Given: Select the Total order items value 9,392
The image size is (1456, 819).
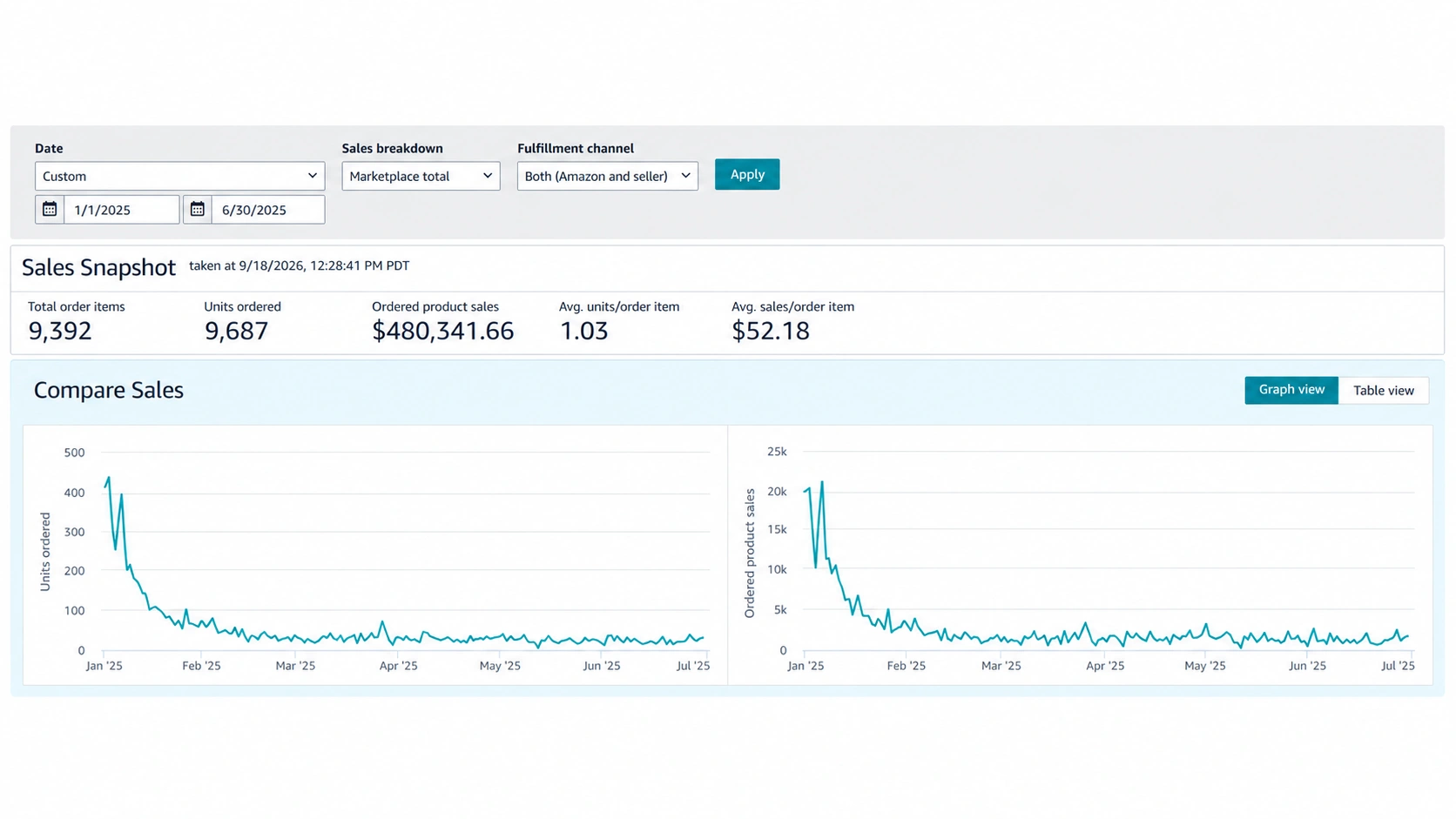Looking at the screenshot, I should coord(60,331).
